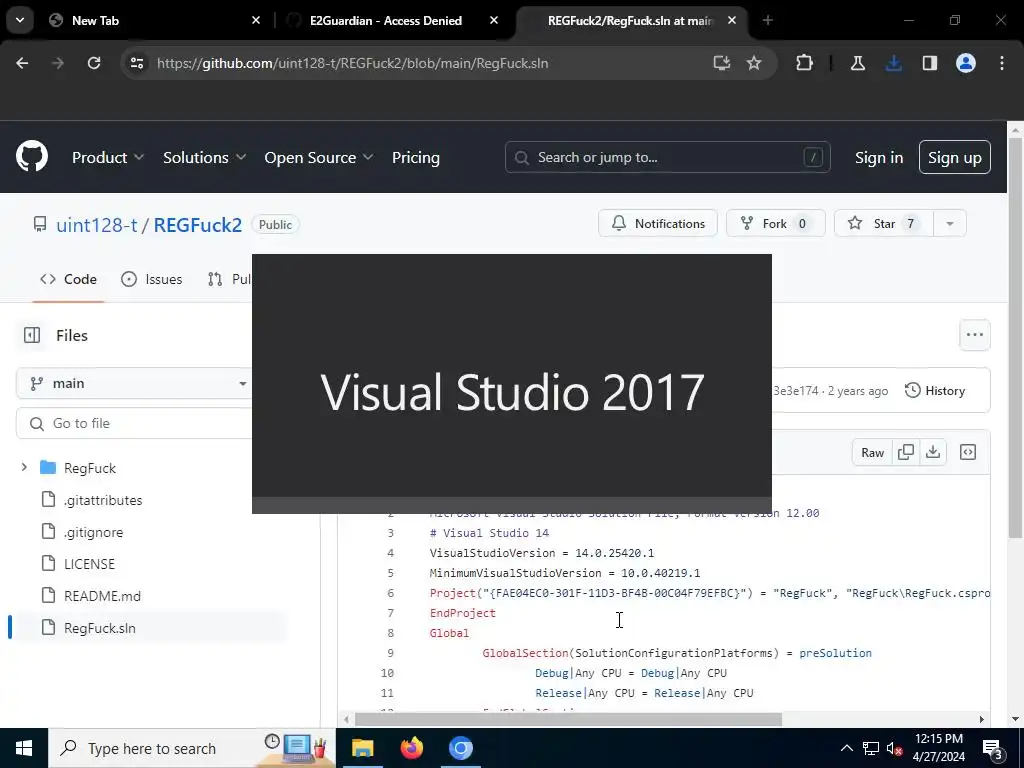The height and width of the screenshot is (768, 1024).
Task: Click the Chrome taskbar icon
Action: coord(460,748)
